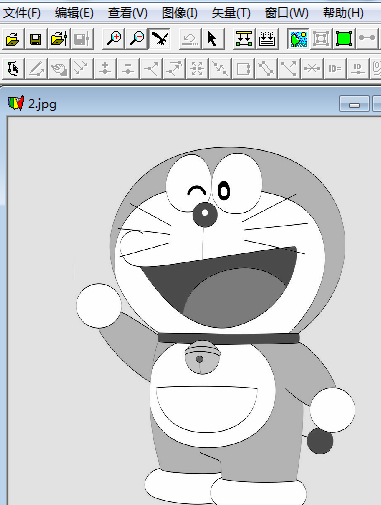Click Doraemon's nose in the image
The width and height of the screenshot is (381, 505).
click(205, 215)
